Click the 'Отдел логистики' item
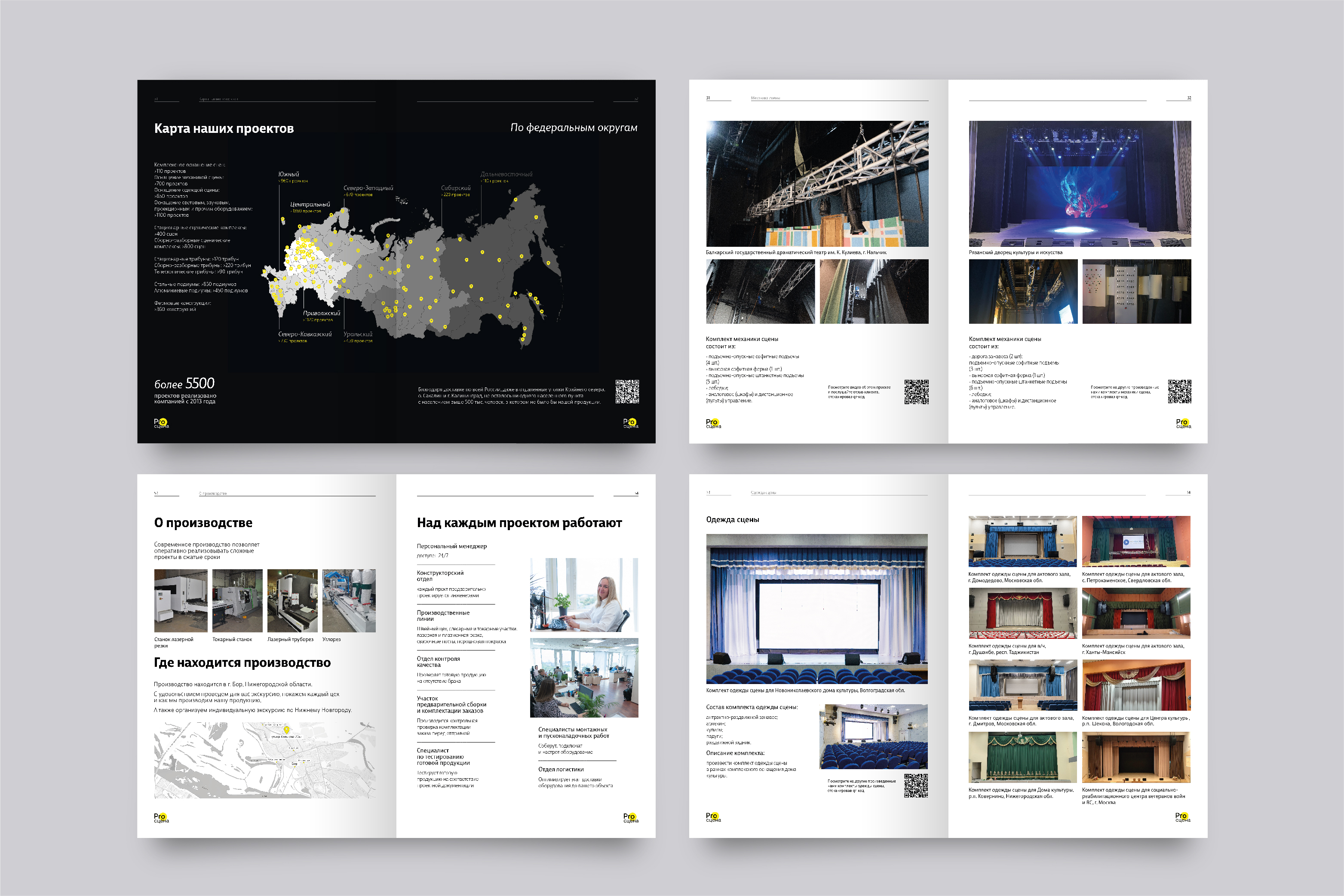This screenshot has height=896, width=1344. pos(561,769)
